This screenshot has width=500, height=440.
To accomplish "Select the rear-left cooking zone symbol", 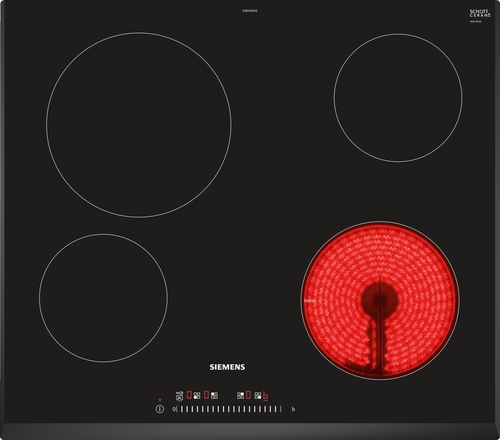I will [x=214, y=395].
